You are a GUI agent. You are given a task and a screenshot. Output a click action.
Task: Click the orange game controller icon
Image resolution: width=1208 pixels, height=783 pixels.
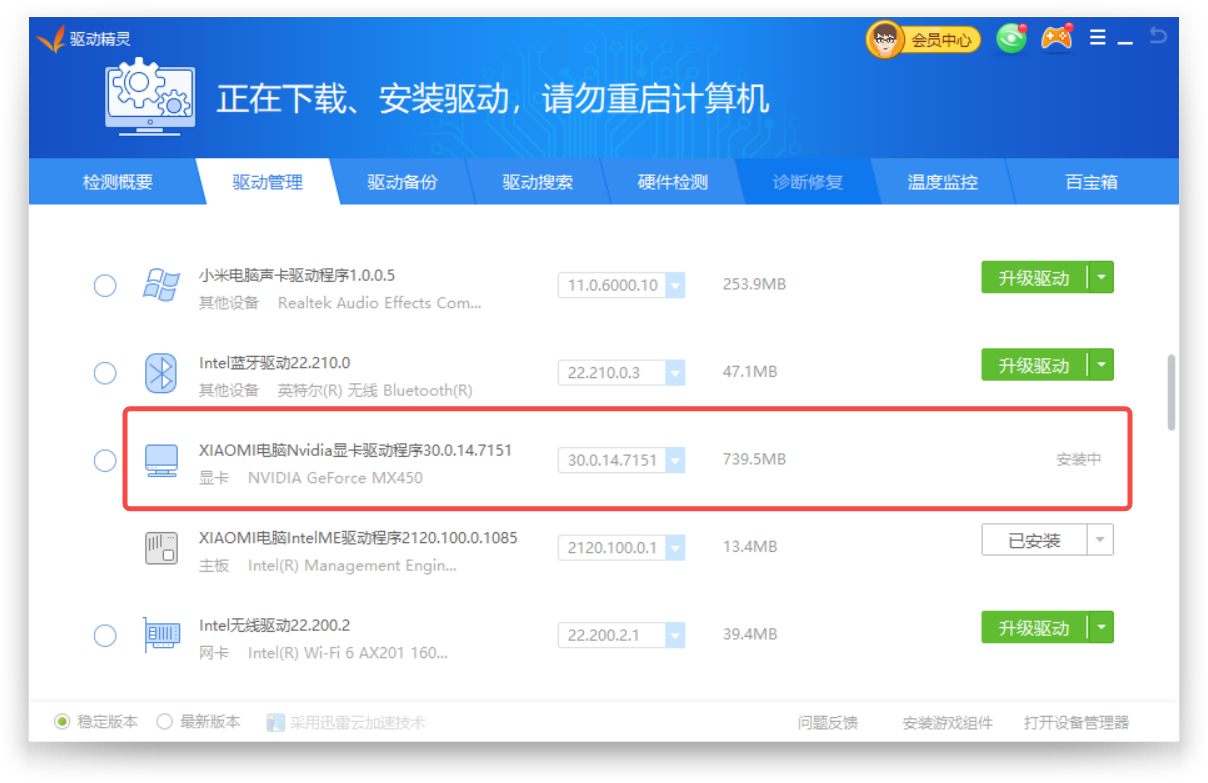pos(1056,38)
